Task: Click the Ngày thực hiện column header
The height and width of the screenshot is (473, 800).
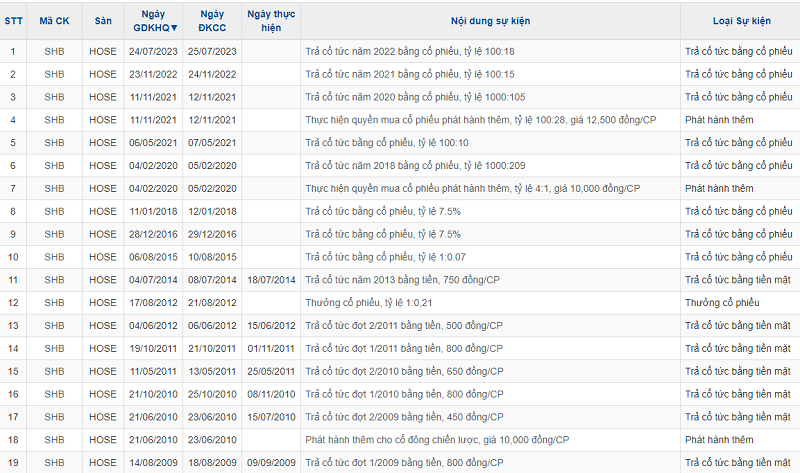Action: (x=271, y=20)
